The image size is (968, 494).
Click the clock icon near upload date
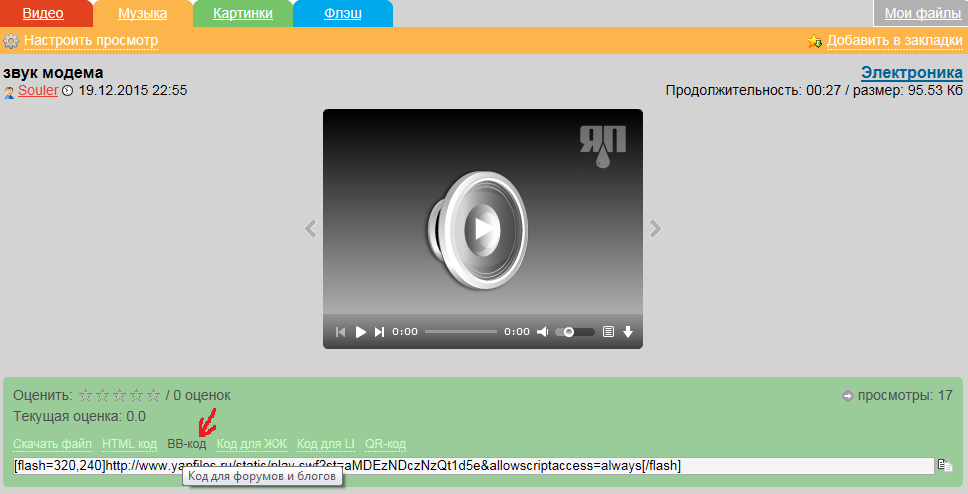[x=68, y=91]
